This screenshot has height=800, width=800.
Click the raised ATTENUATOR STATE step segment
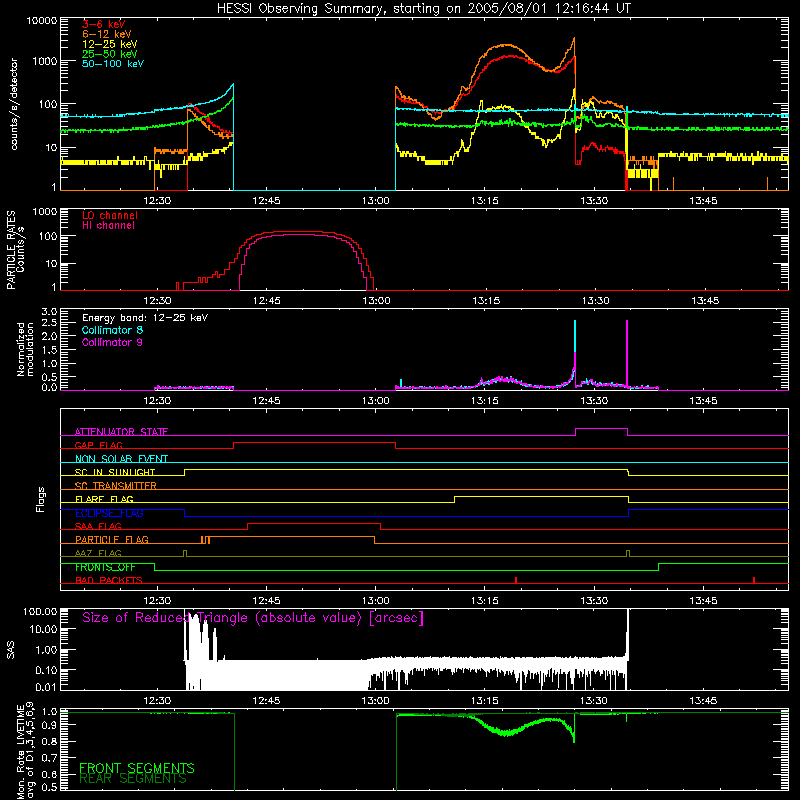click(x=602, y=429)
